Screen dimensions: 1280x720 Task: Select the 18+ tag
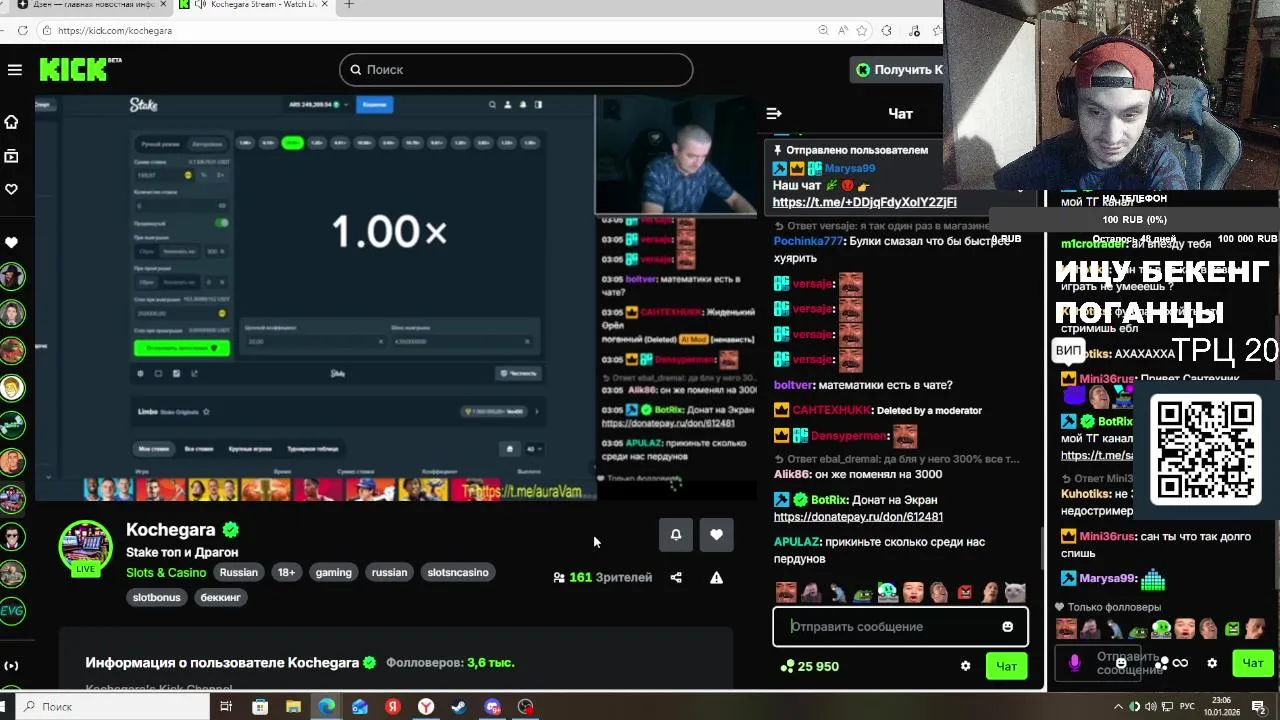coord(286,572)
